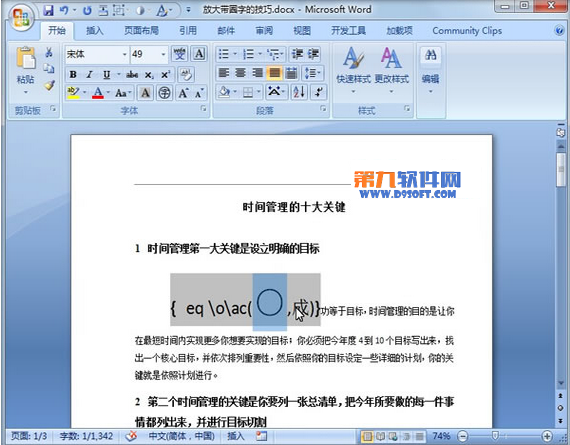Undo the last action in the Quick Access Toolbar
Screen dimensions: 570x445
click(x=64, y=11)
